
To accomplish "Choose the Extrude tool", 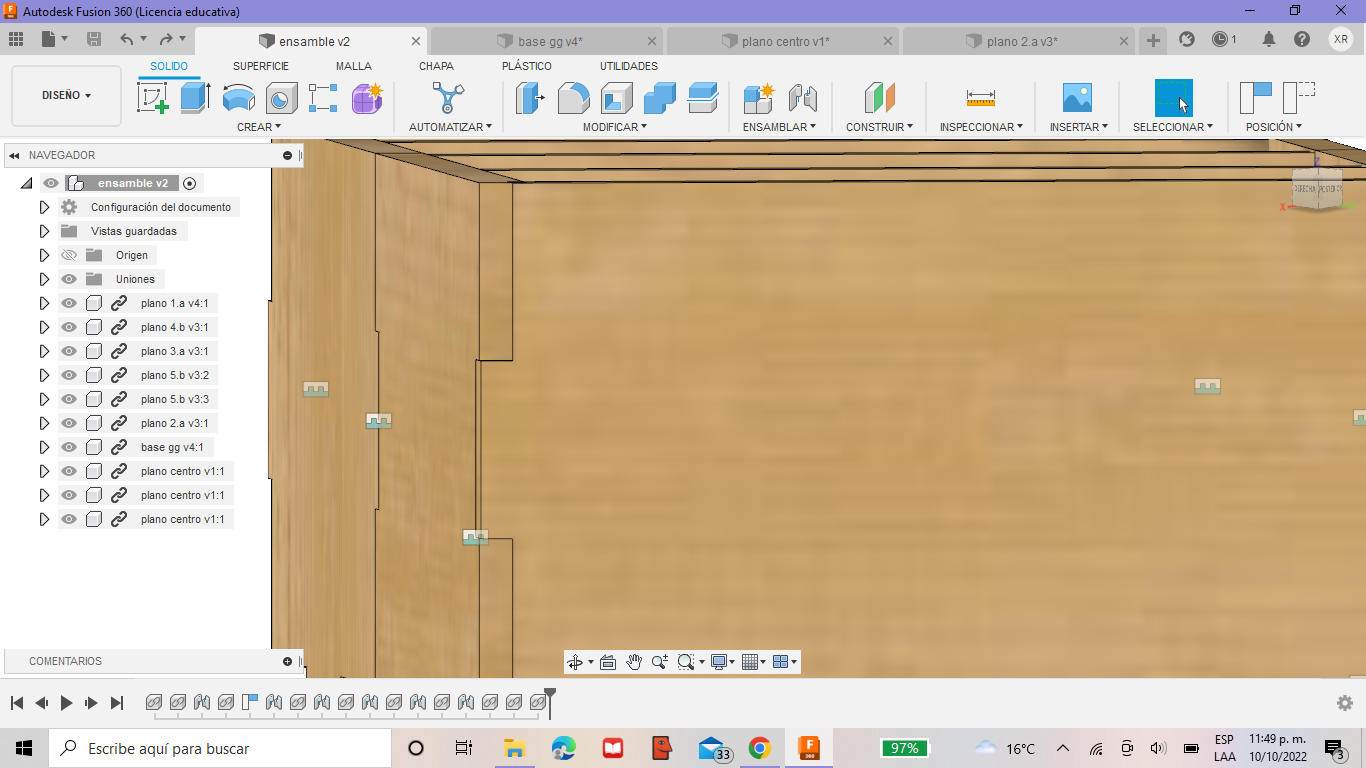I will click(x=195, y=98).
